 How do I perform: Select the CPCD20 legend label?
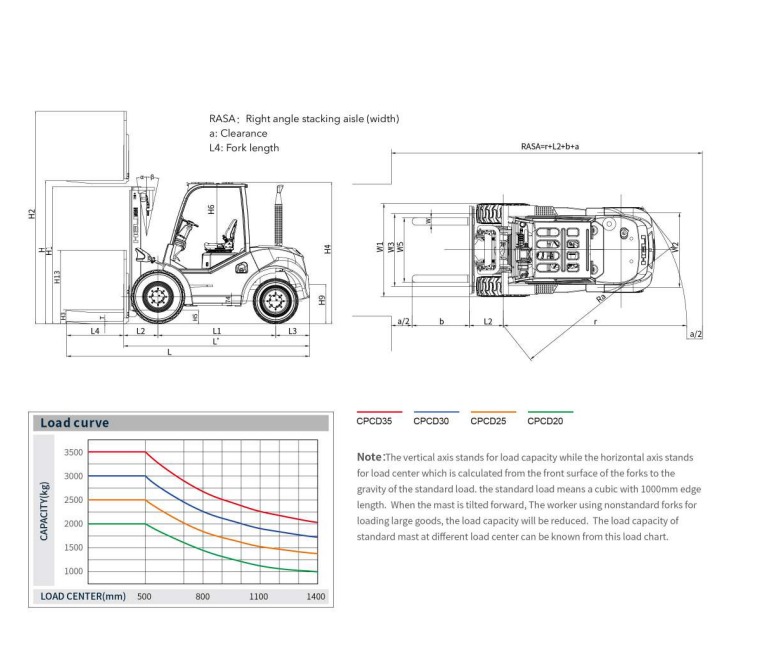pos(544,421)
